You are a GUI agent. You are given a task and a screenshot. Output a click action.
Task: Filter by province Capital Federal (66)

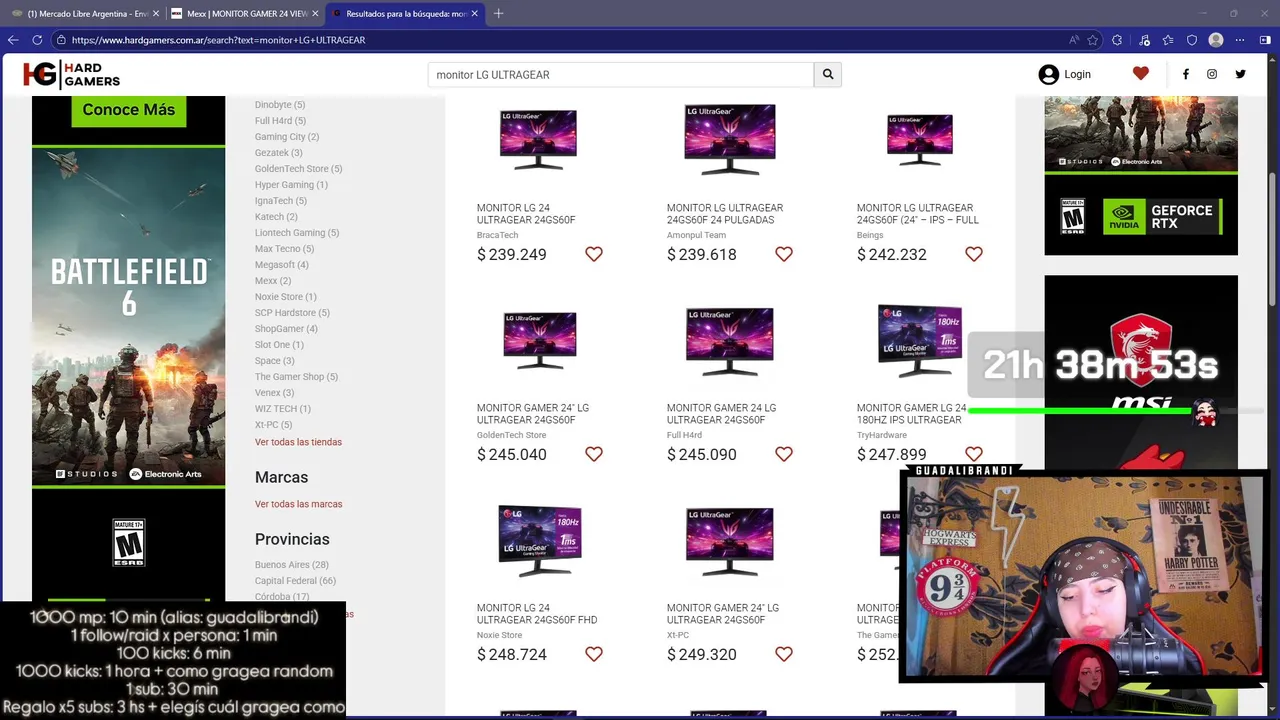(295, 581)
